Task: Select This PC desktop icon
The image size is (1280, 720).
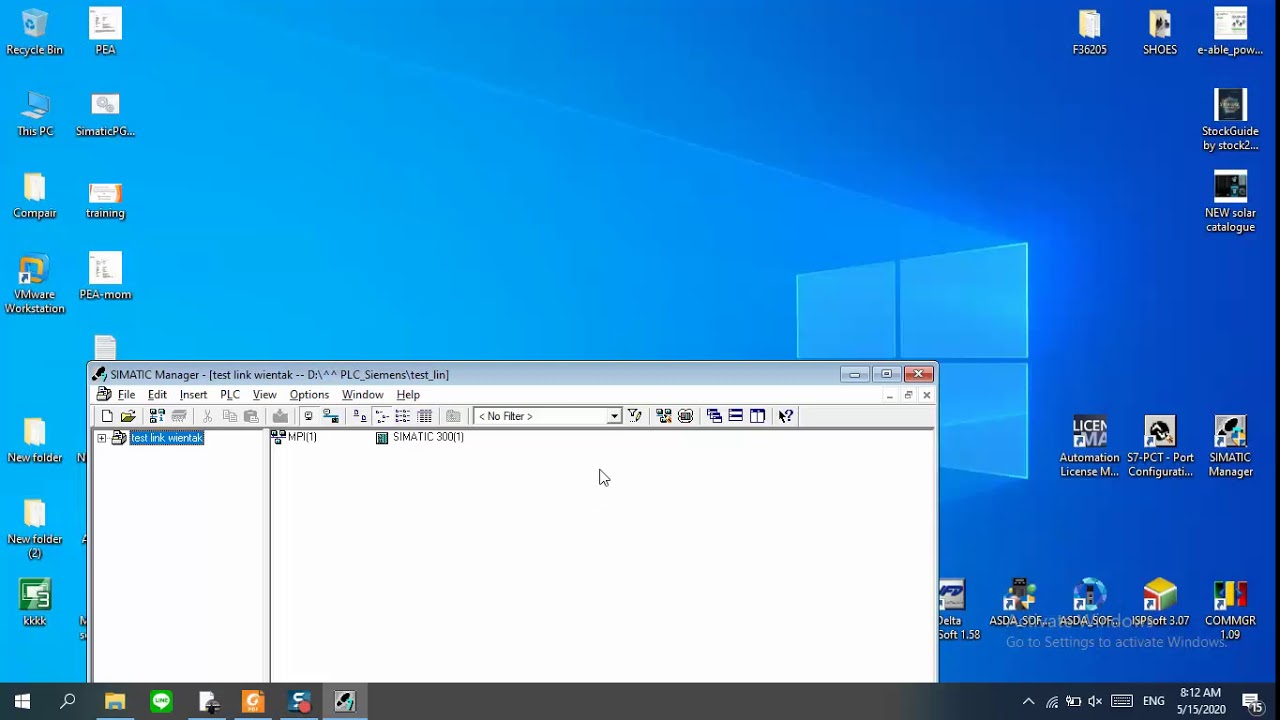Action: (35, 114)
